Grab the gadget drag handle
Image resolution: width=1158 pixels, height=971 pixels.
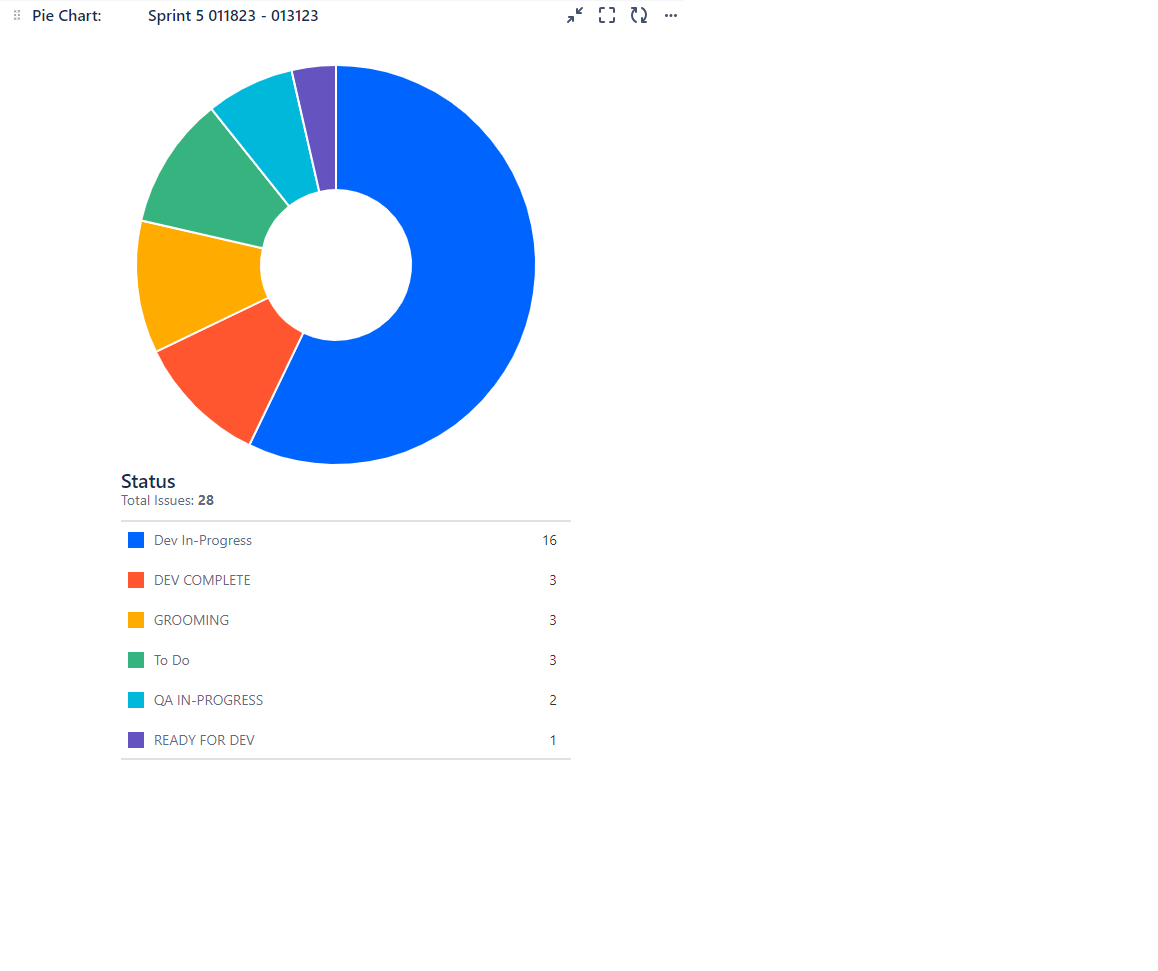click(x=17, y=16)
